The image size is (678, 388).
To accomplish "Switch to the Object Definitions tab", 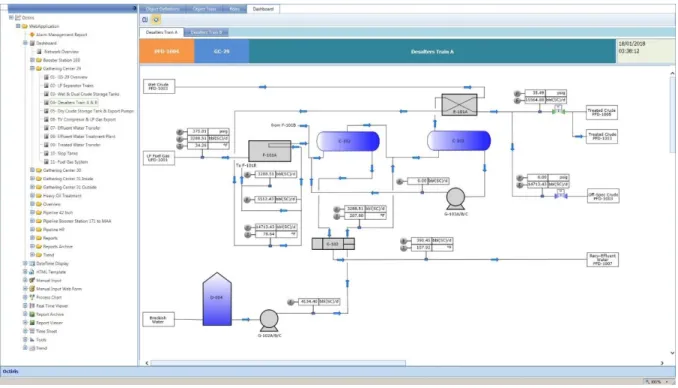I will click(162, 9).
